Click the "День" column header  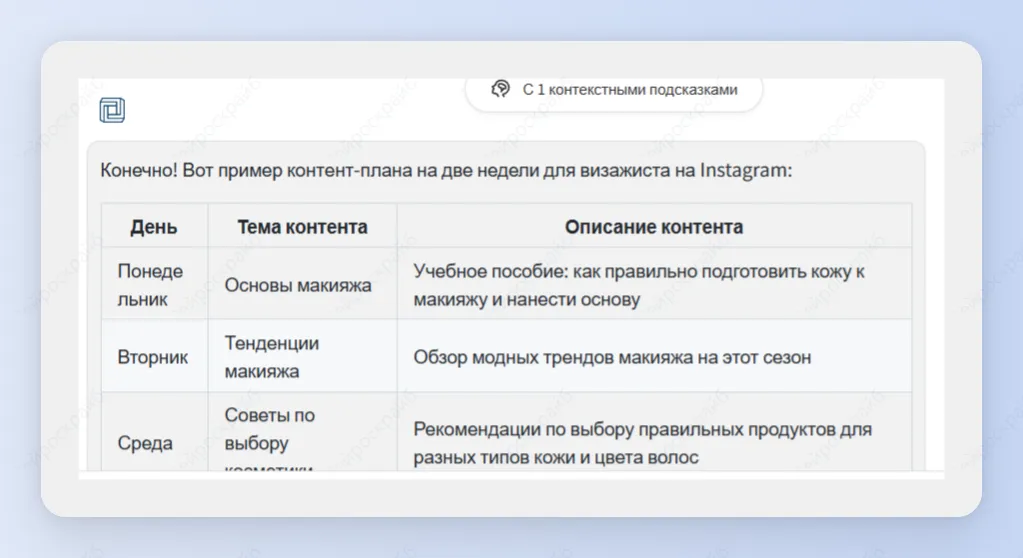pyautogui.click(x=154, y=226)
